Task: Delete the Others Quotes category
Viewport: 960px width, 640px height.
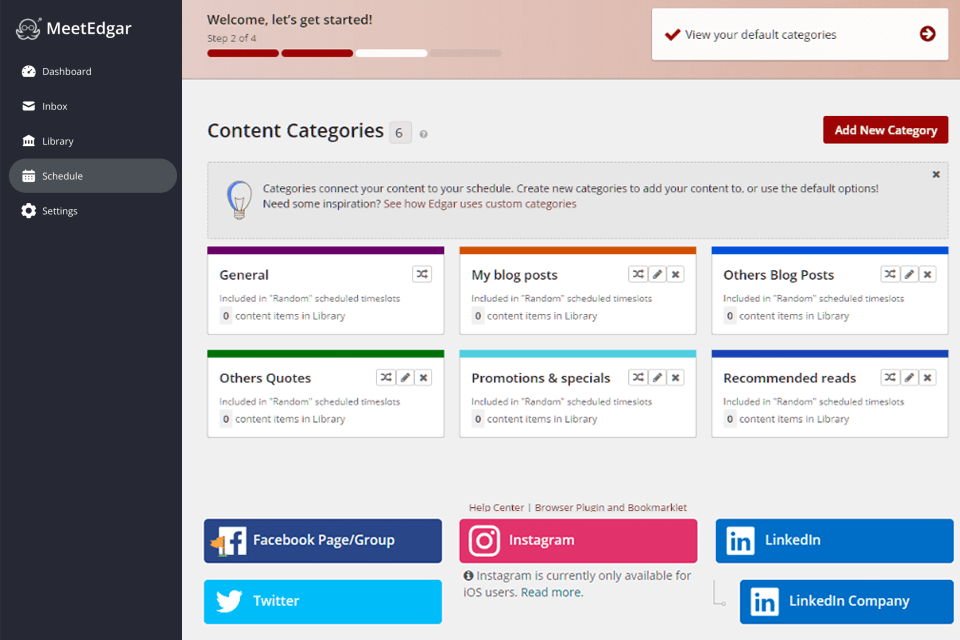Action: [x=423, y=377]
